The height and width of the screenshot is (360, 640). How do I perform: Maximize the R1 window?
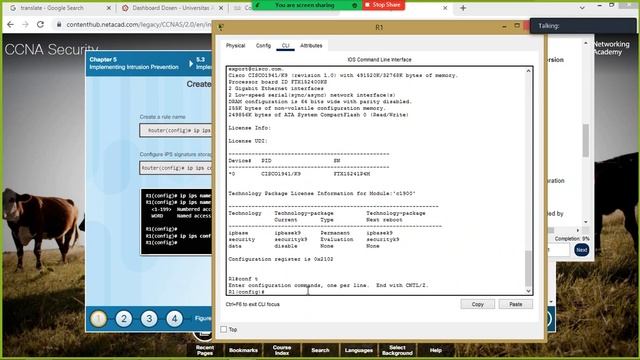517,26
